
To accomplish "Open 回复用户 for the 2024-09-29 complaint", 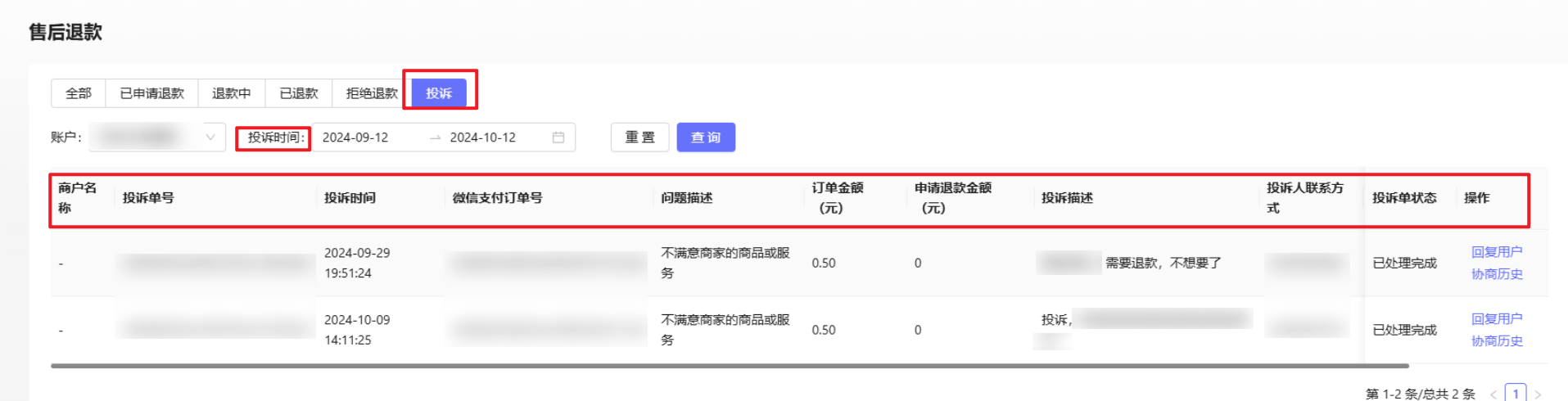I will tap(1496, 252).
